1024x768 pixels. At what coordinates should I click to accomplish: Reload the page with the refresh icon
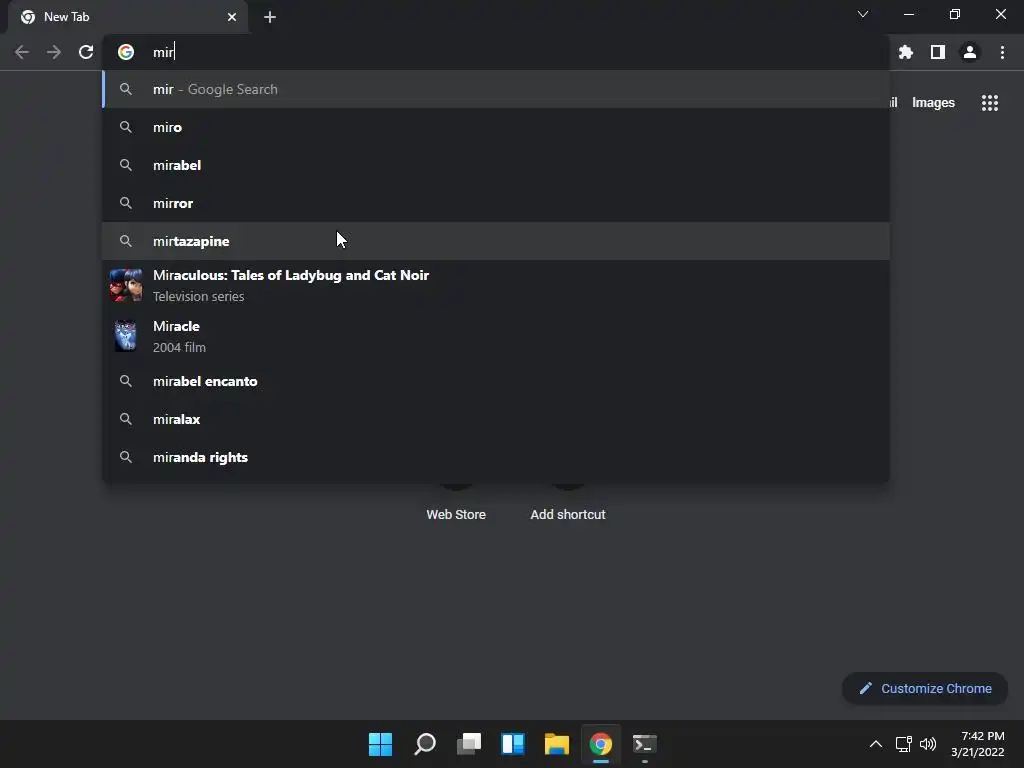(x=86, y=52)
